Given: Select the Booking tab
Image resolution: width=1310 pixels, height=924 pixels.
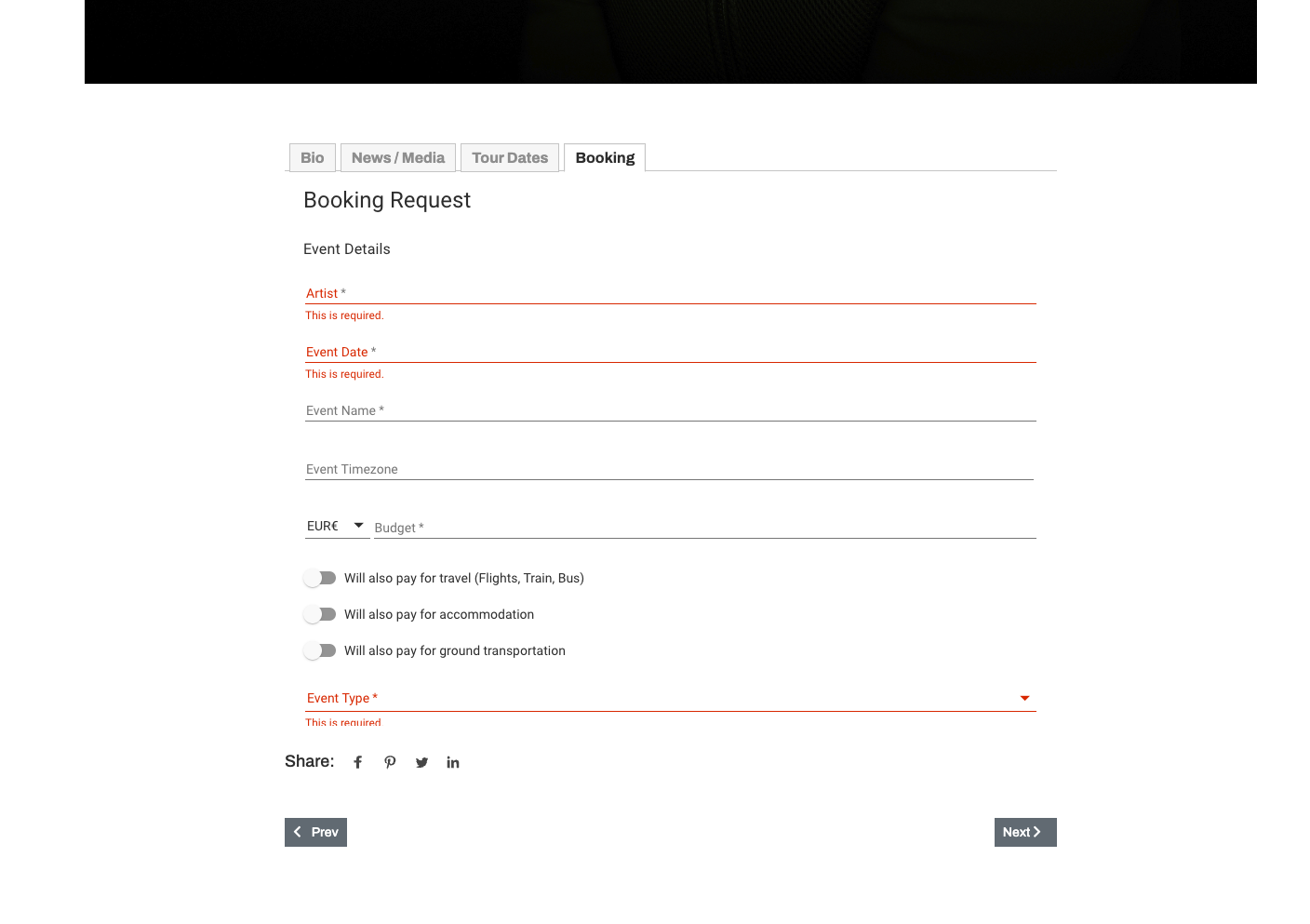Looking at the screenshot, I should 605,158.
